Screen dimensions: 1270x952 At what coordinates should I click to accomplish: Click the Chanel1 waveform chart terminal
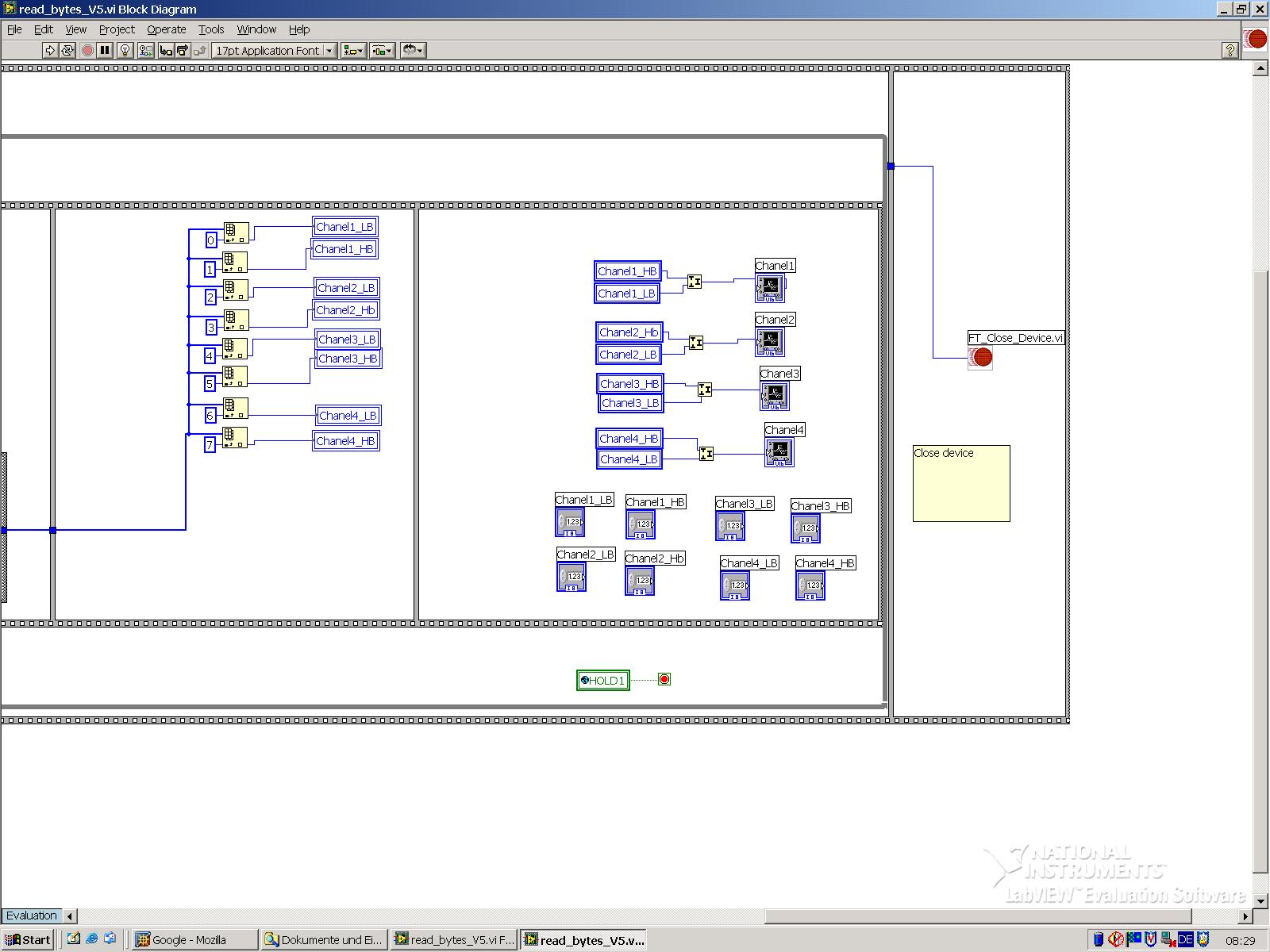tap(770, 288)
